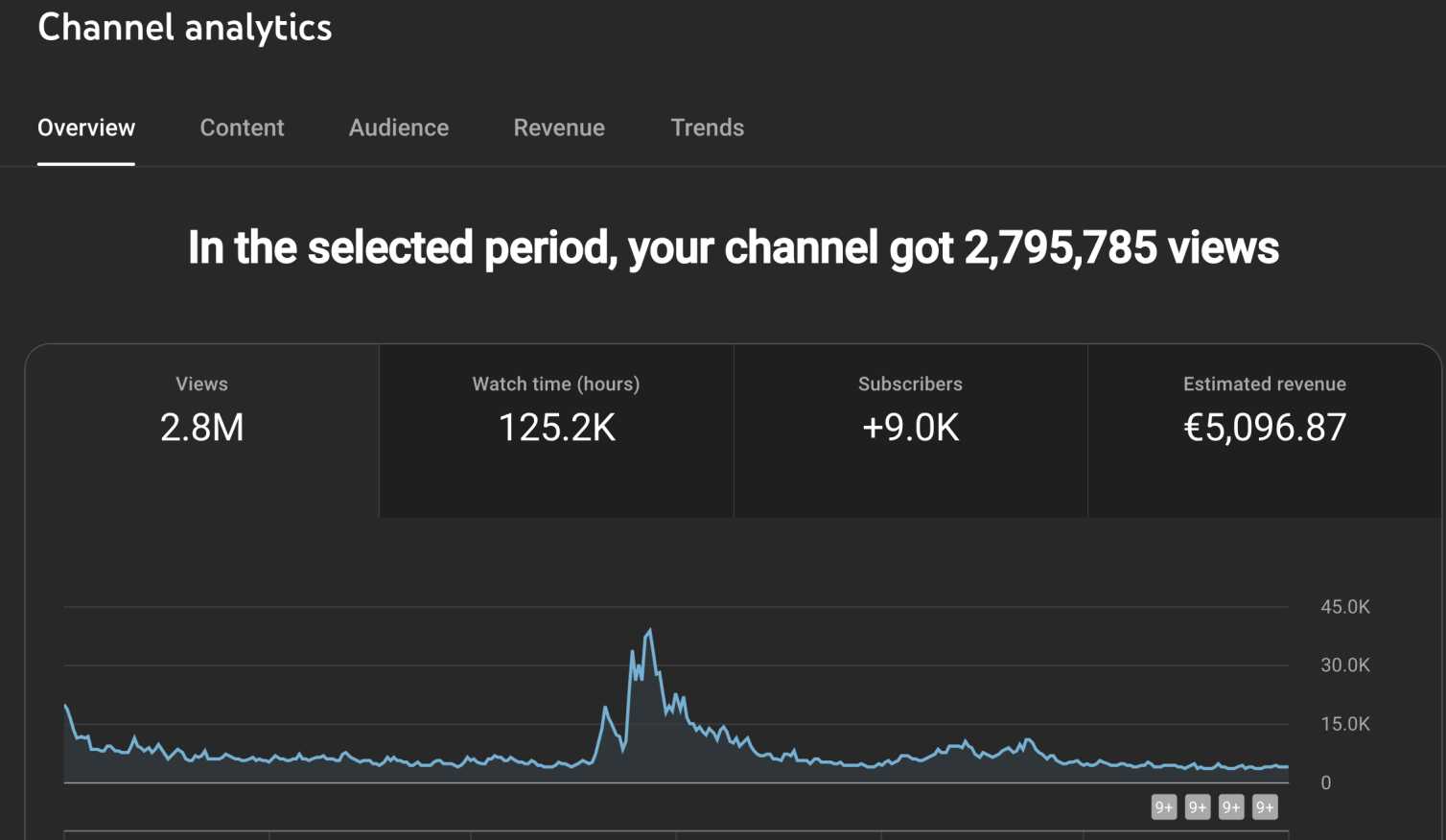Click the highest peak of the views graph
This screenshot has width=1446, height=840.
pos(650,631)
